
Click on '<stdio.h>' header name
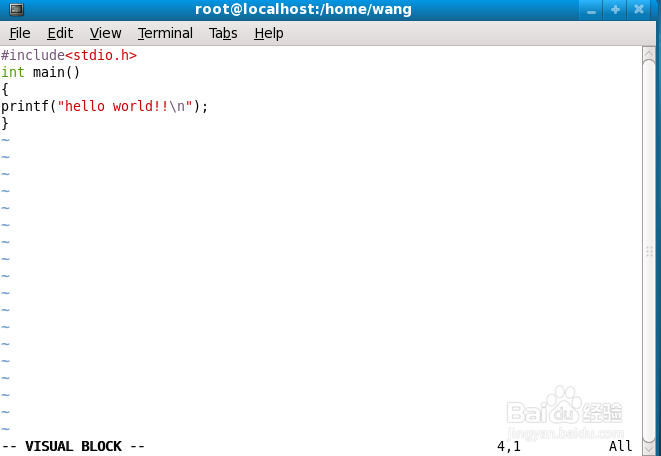101,55
